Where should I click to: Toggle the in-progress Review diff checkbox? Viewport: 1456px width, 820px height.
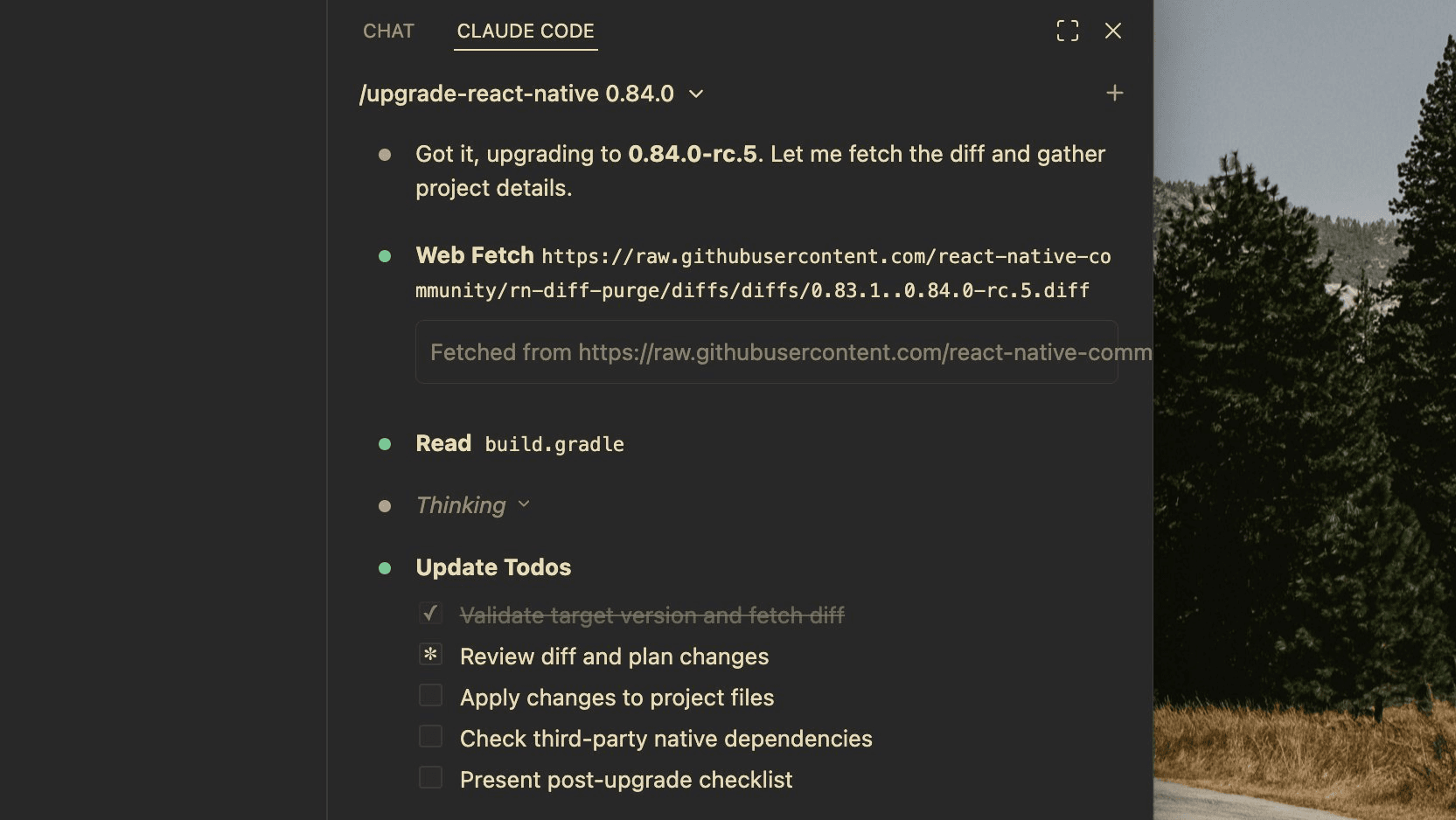pyautogui.click(x=430, y=655)
